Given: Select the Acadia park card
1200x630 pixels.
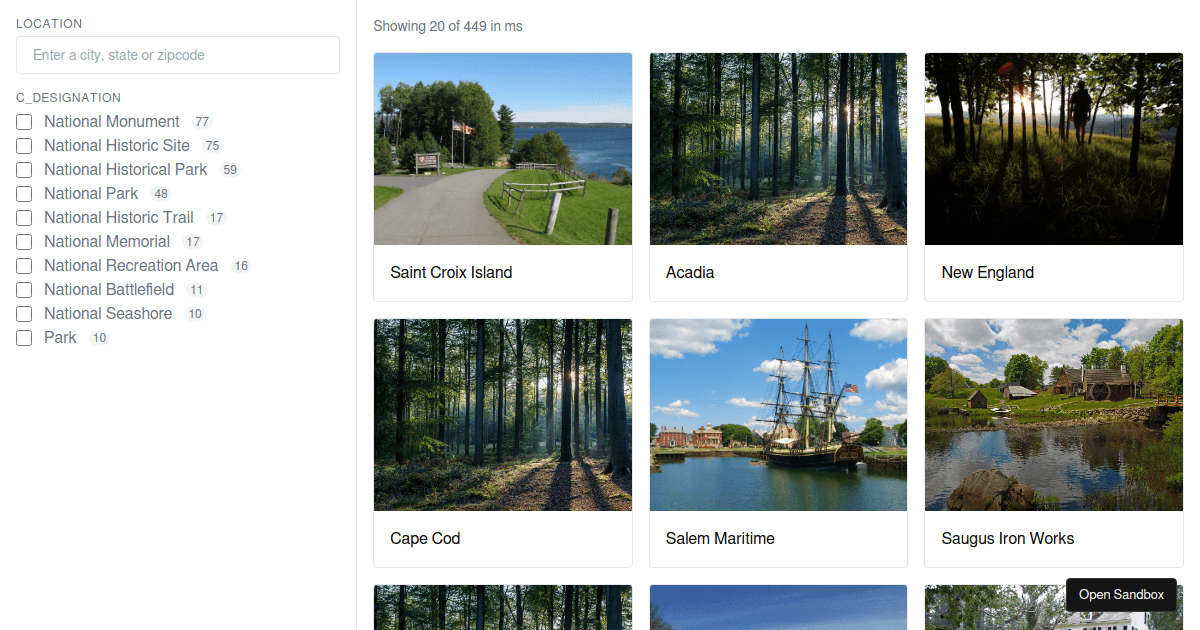Looking at the screenshot, I should click(778, 148).
